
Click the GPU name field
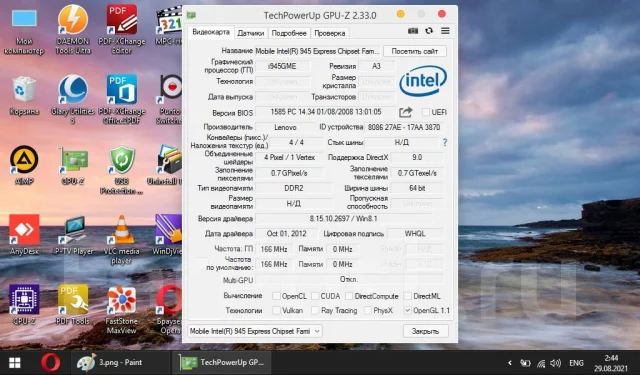click(x=318, y=51)
